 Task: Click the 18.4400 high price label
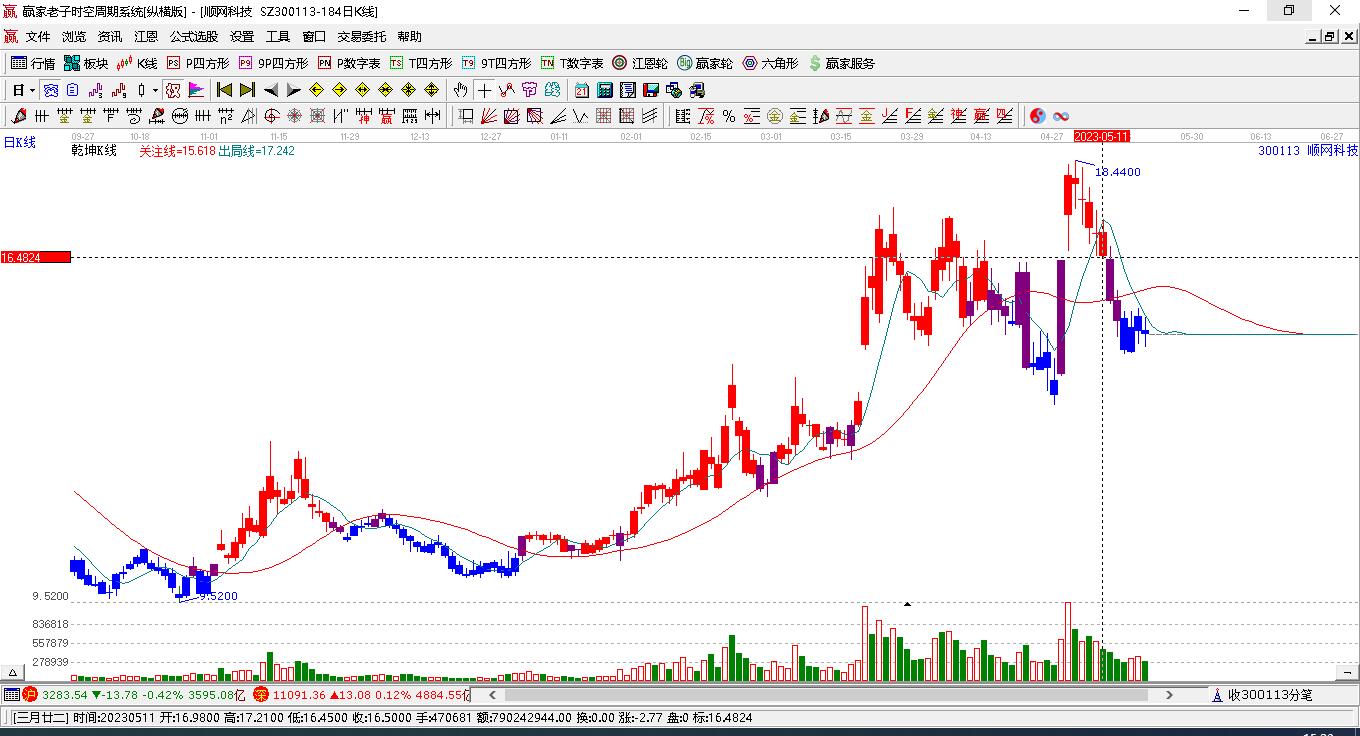[x=1118, y=172]
